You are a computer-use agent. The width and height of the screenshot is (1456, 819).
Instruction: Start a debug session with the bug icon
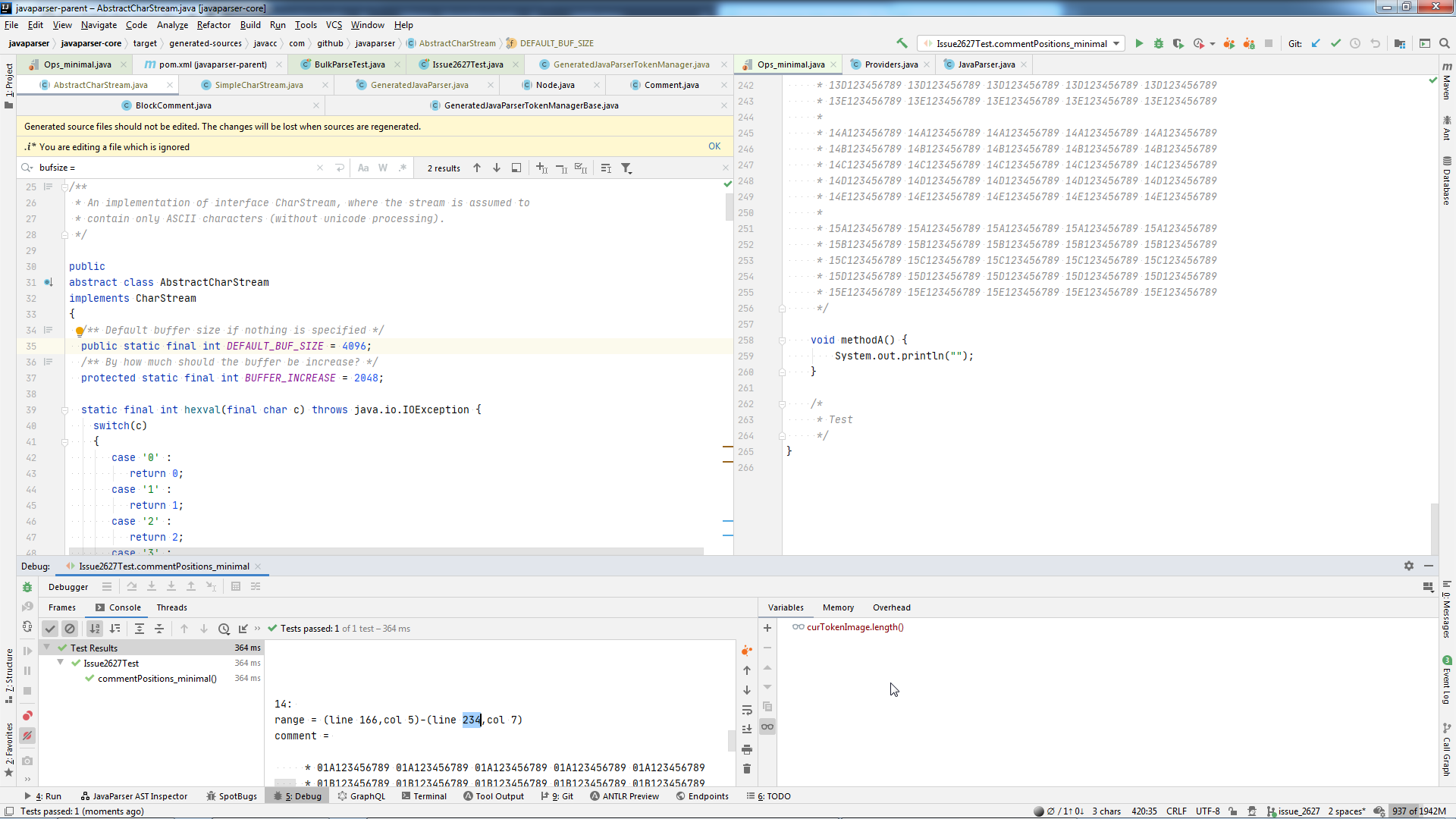1158,43
